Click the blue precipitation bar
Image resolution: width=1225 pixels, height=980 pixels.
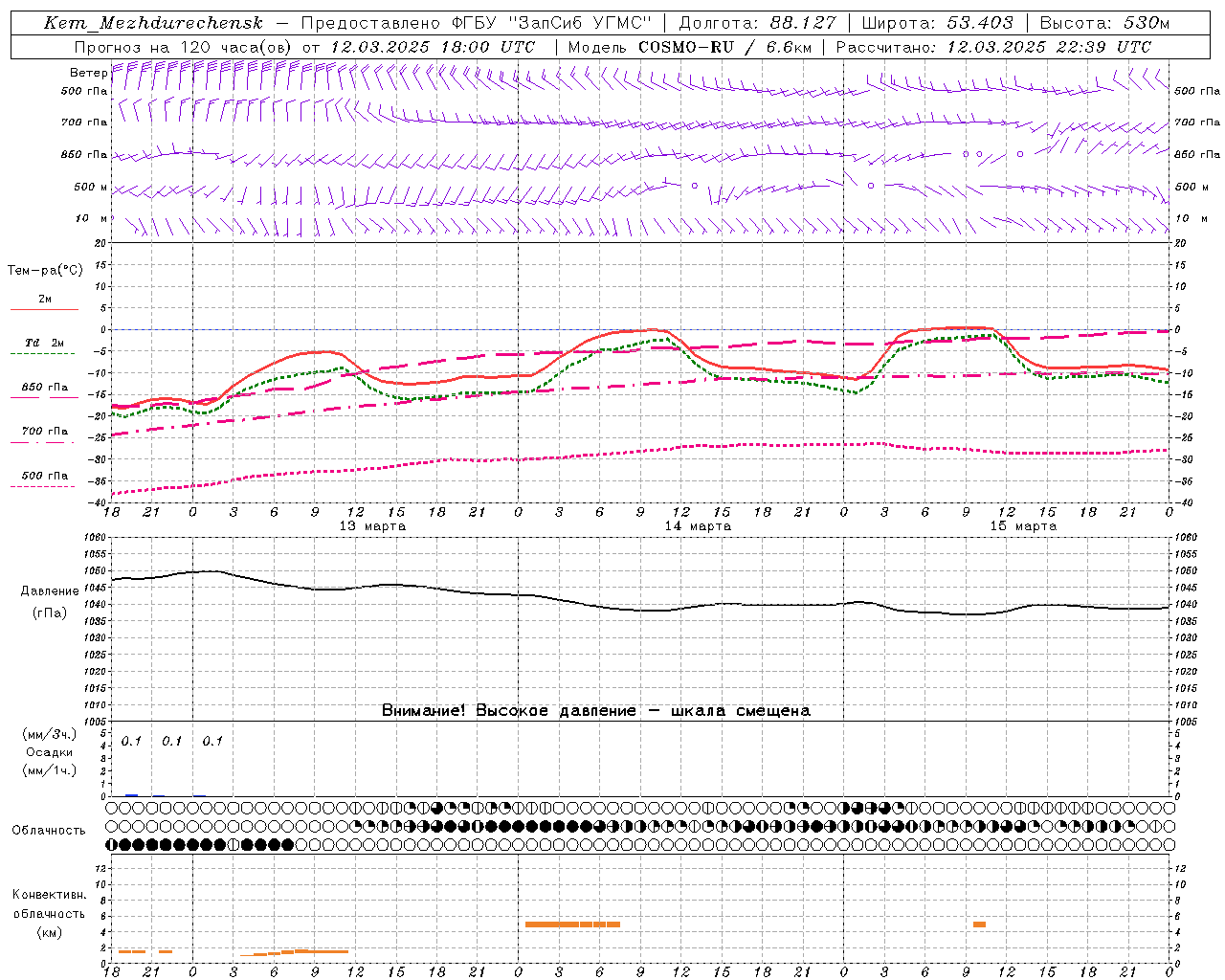pyautogui.click(x=132, y=795)
